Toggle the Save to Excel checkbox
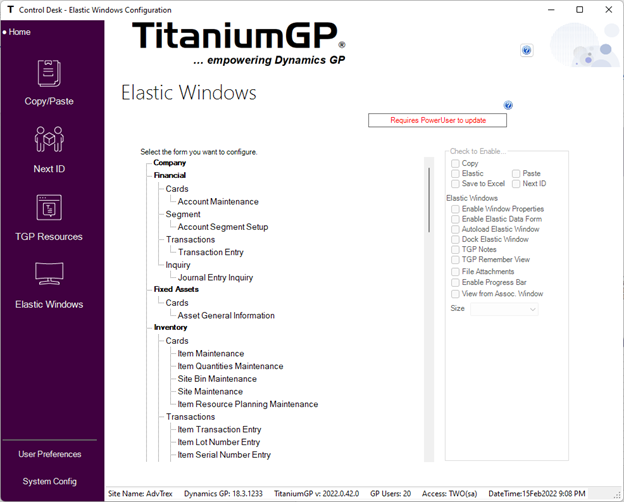 [x=455, y=184]
